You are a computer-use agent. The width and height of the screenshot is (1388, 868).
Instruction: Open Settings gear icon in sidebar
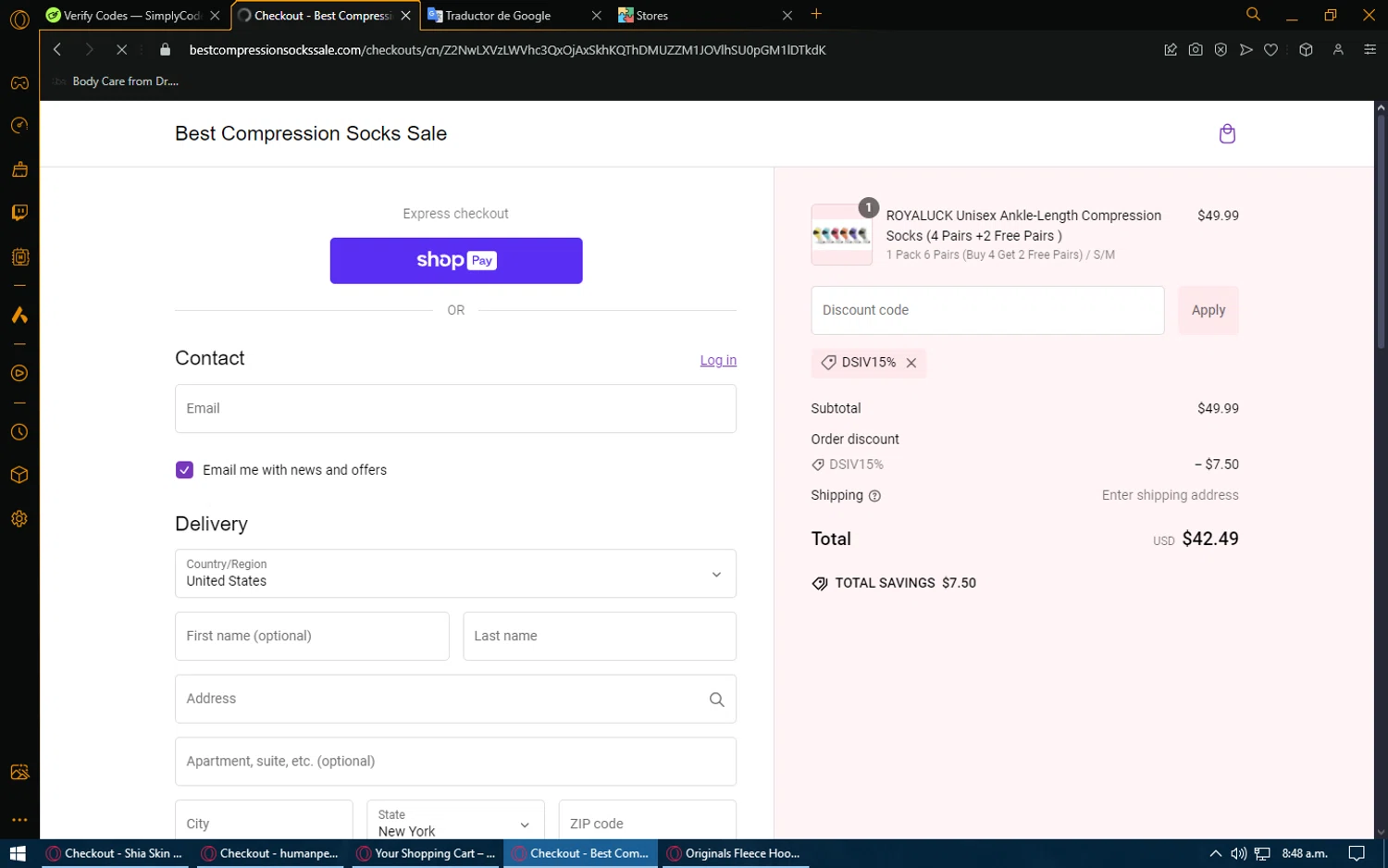coord(19,519)
